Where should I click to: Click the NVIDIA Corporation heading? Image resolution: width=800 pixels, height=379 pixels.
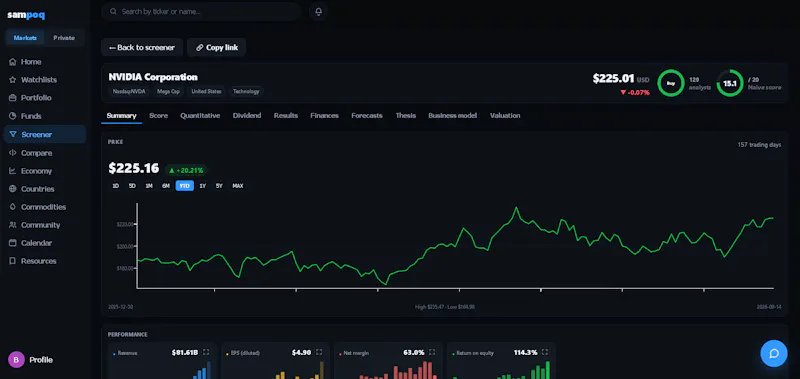click(x=153, y=77)
